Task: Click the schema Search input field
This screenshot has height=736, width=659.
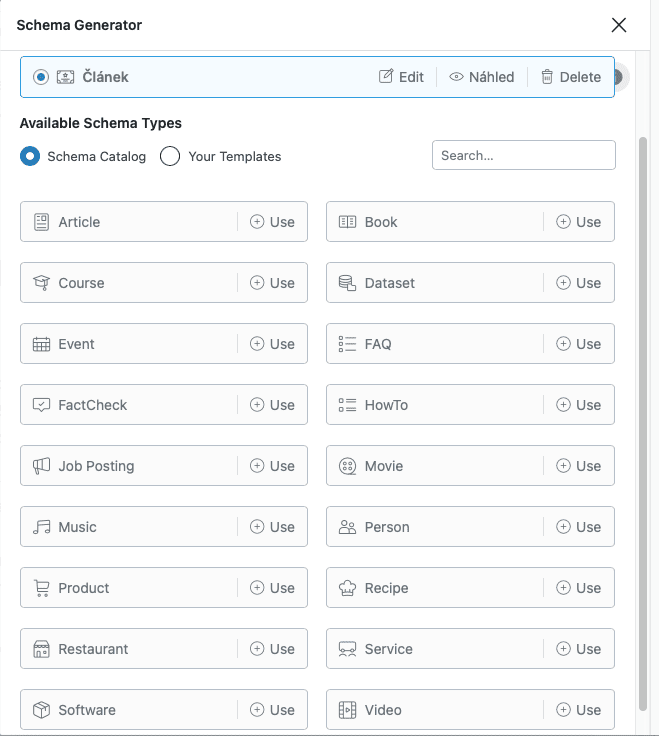Action: (x=523, y=156)
